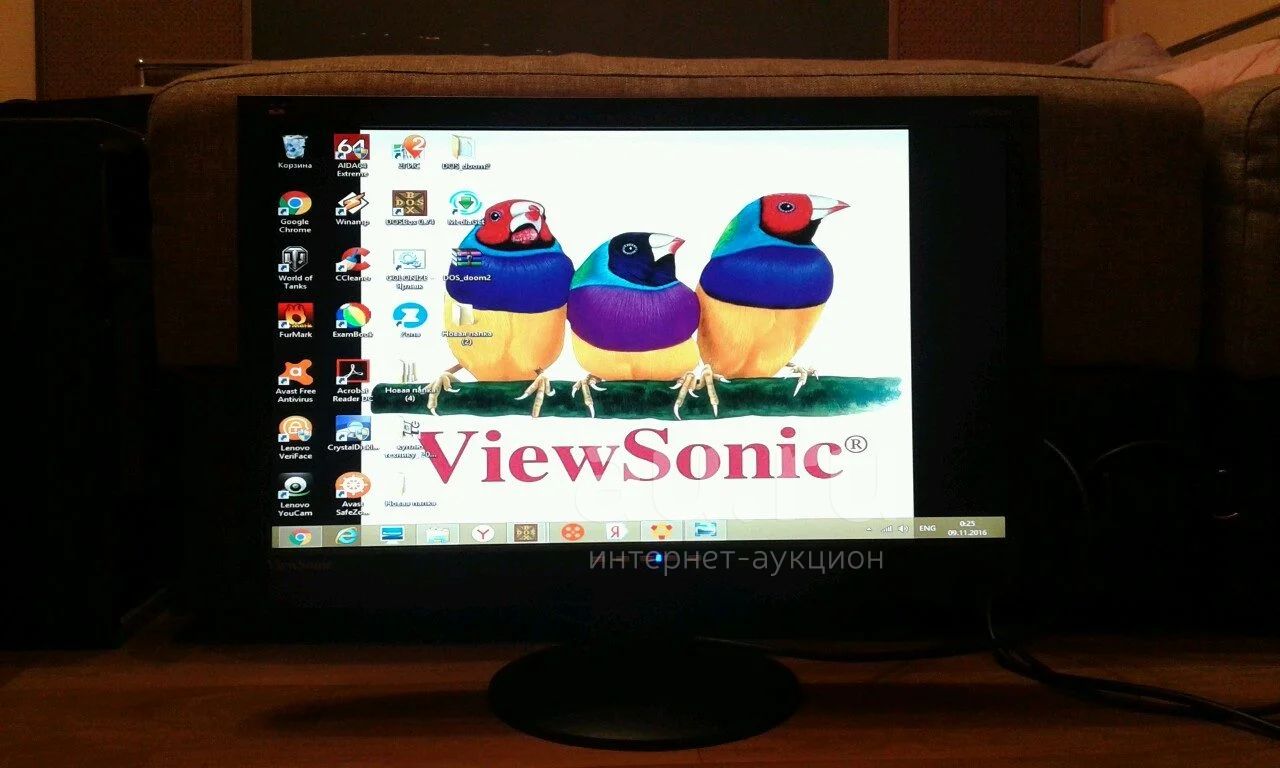Screen dimensions: 1280x768
Task: Switch the ENG input language indicator
Action: click(928, 528)
